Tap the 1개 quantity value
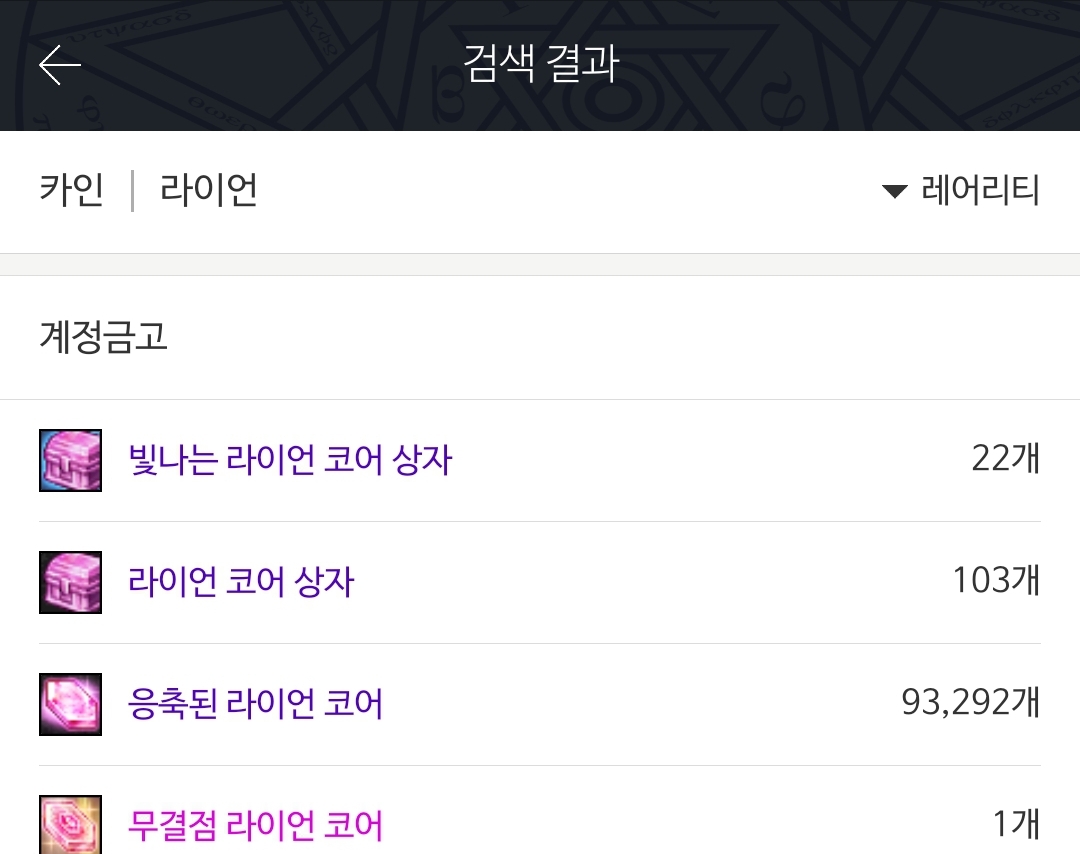The width and height of the screenshot is (1080, 854). pos(1016,824)
